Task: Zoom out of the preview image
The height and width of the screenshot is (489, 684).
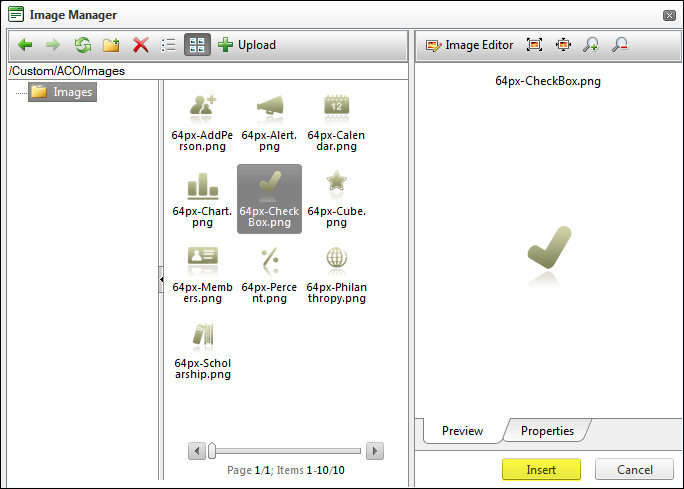Action: (621, 45)
